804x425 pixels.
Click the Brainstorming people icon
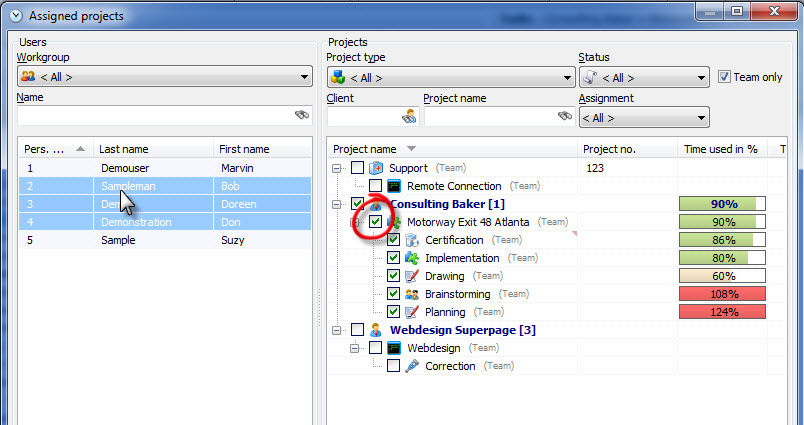tap(412, 294)
